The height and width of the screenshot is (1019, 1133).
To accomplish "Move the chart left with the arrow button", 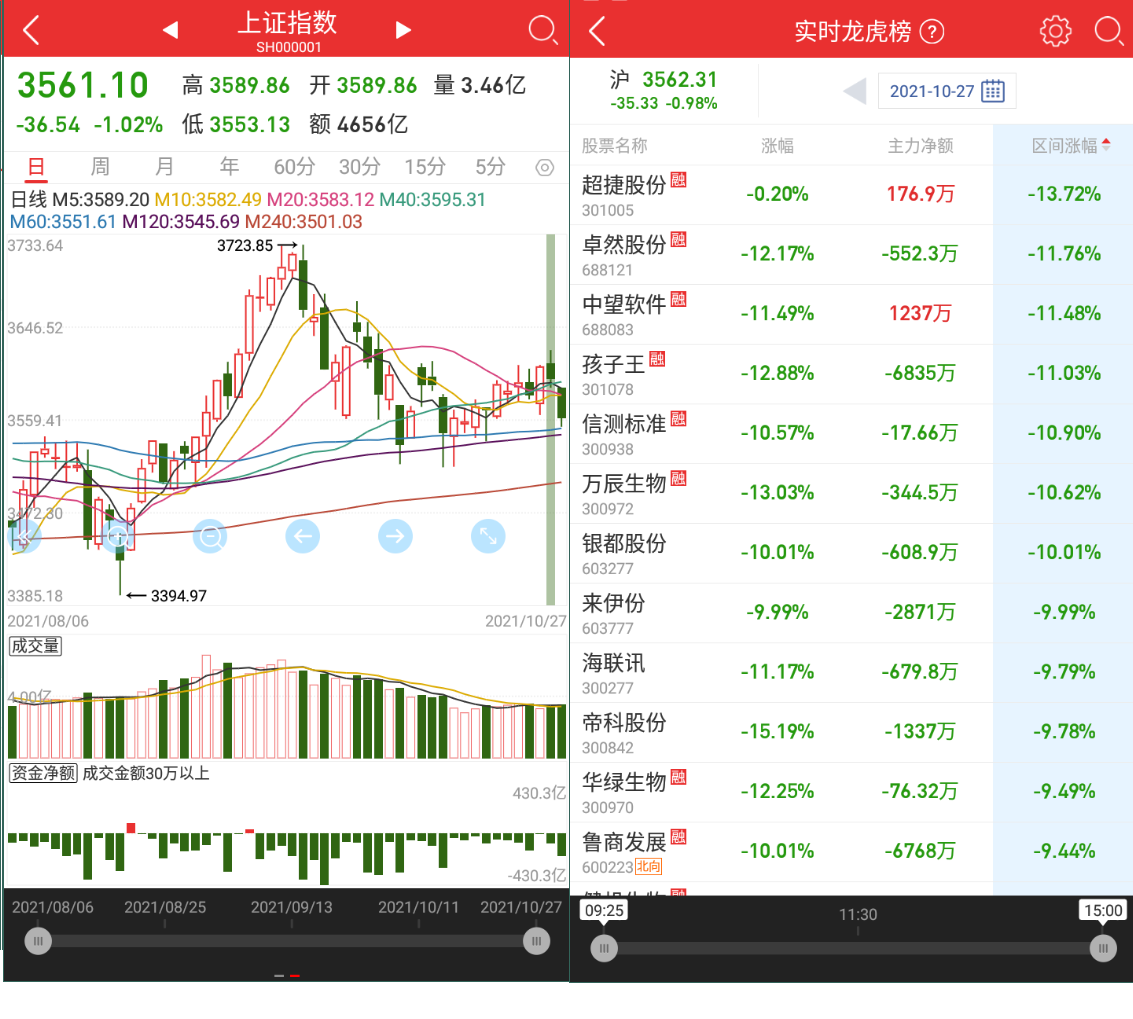I will tap(303, 536).
